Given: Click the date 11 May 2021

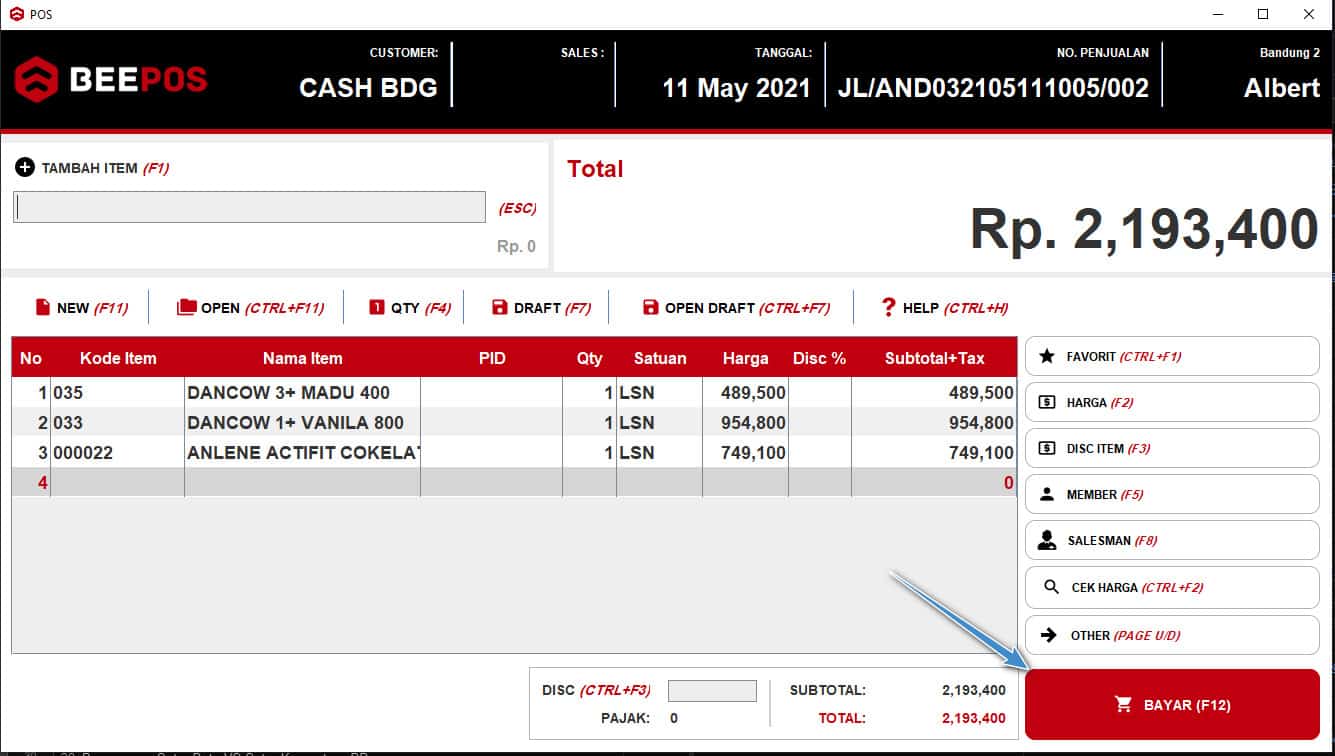Looking at the screenshot, I should point(736,88).
